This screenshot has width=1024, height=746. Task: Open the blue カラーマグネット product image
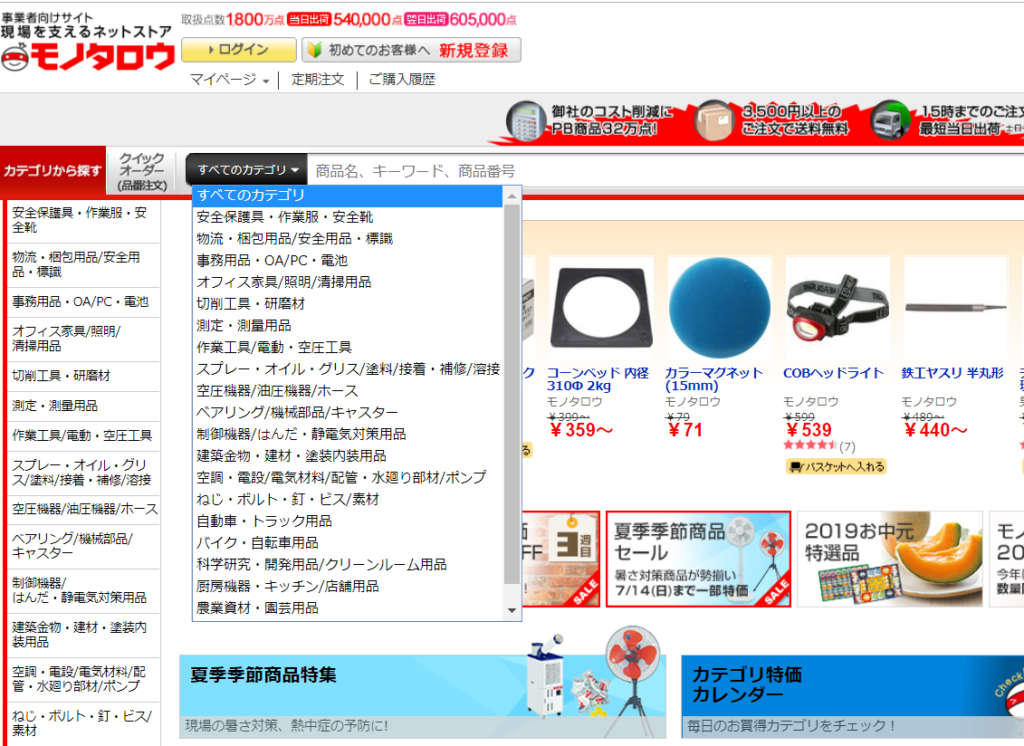(720, 307)
